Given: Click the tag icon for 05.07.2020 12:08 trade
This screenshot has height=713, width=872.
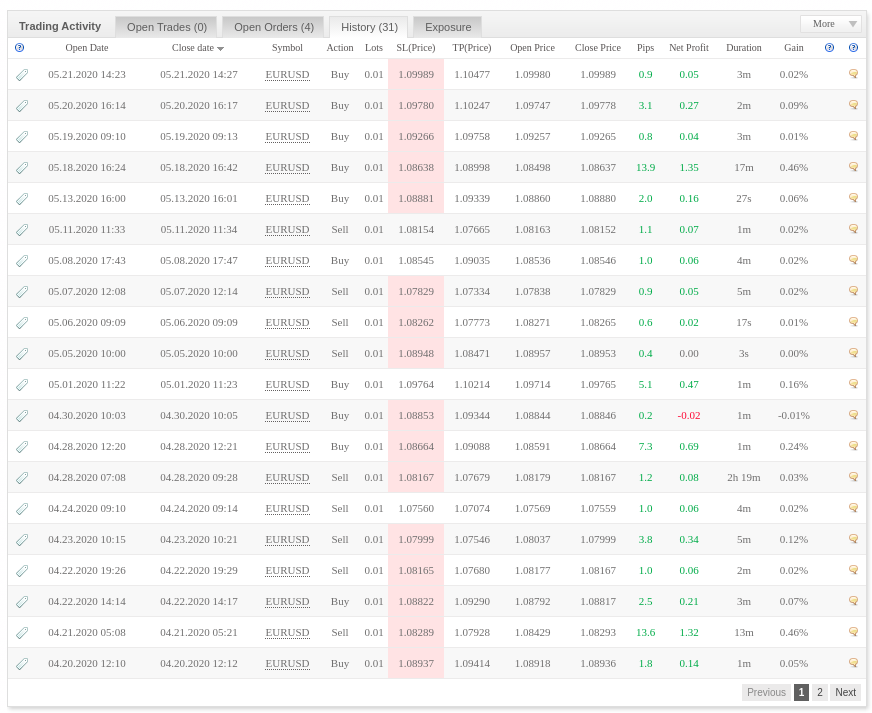Looking at the screenshot, I should [x=22, y=291].
